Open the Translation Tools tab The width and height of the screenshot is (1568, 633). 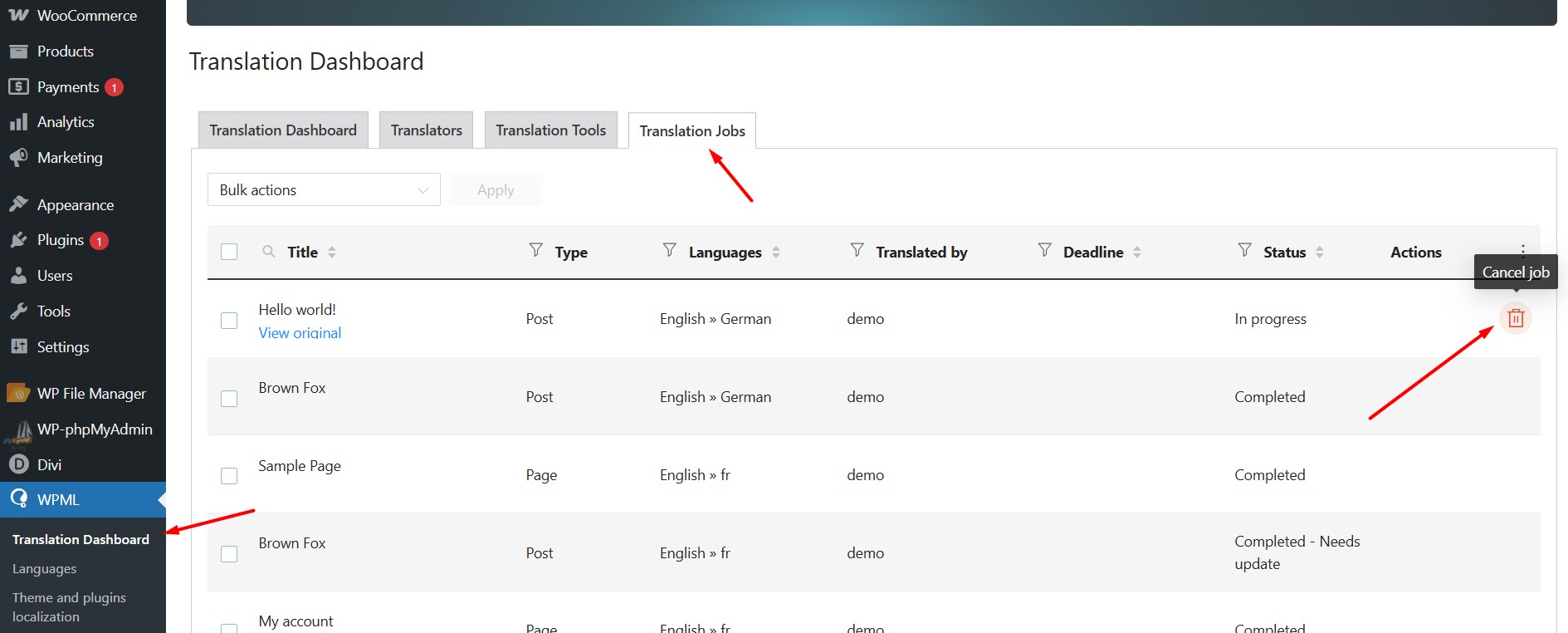tap(550, 130)
